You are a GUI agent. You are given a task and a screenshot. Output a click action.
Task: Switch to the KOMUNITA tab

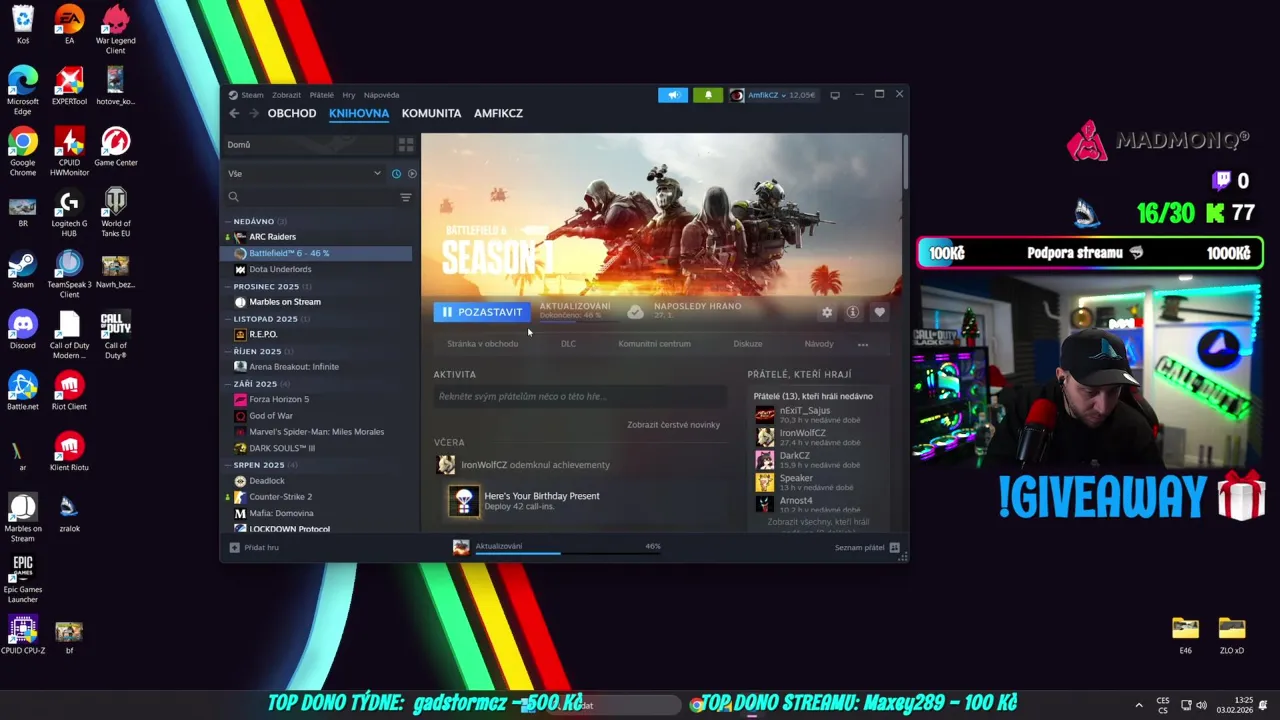(431, 113)
